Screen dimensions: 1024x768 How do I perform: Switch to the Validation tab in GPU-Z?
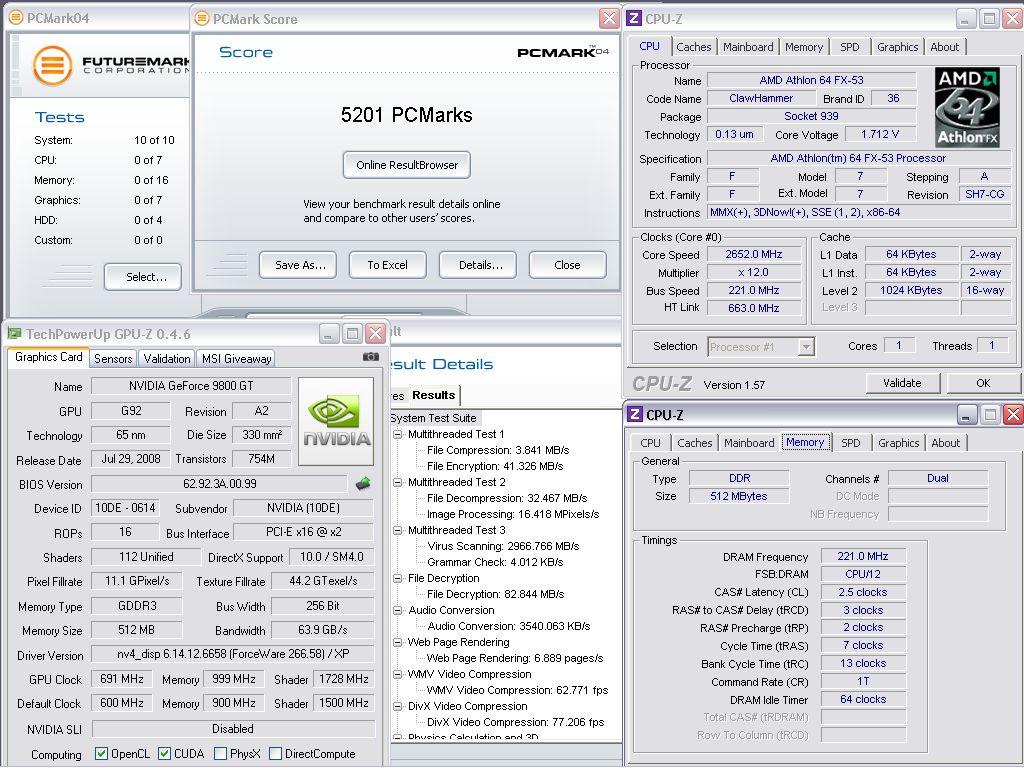[x=167, y=359]
